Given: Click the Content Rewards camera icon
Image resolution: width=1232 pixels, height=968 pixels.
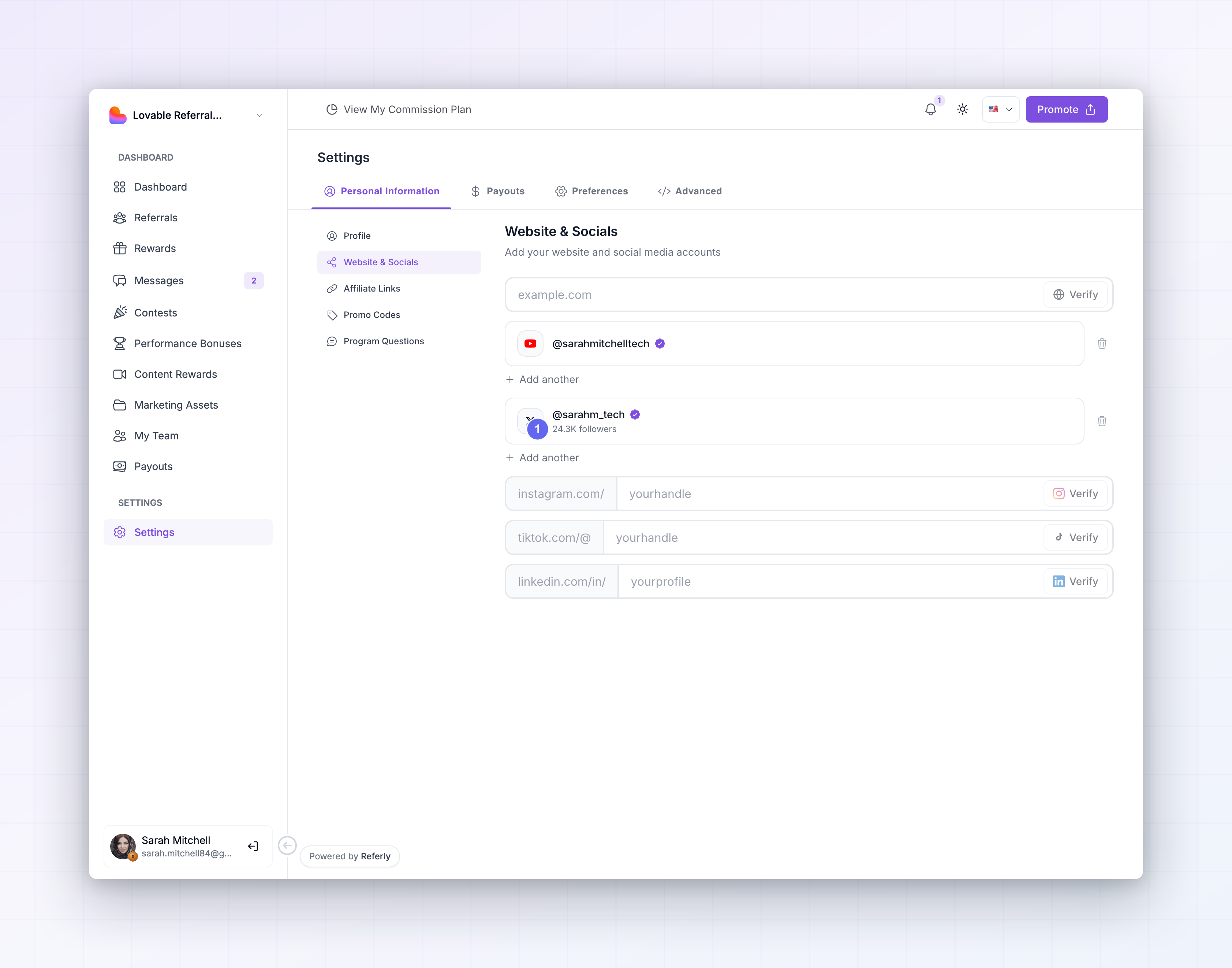Looking at the screenshot, I should point(120,374).
